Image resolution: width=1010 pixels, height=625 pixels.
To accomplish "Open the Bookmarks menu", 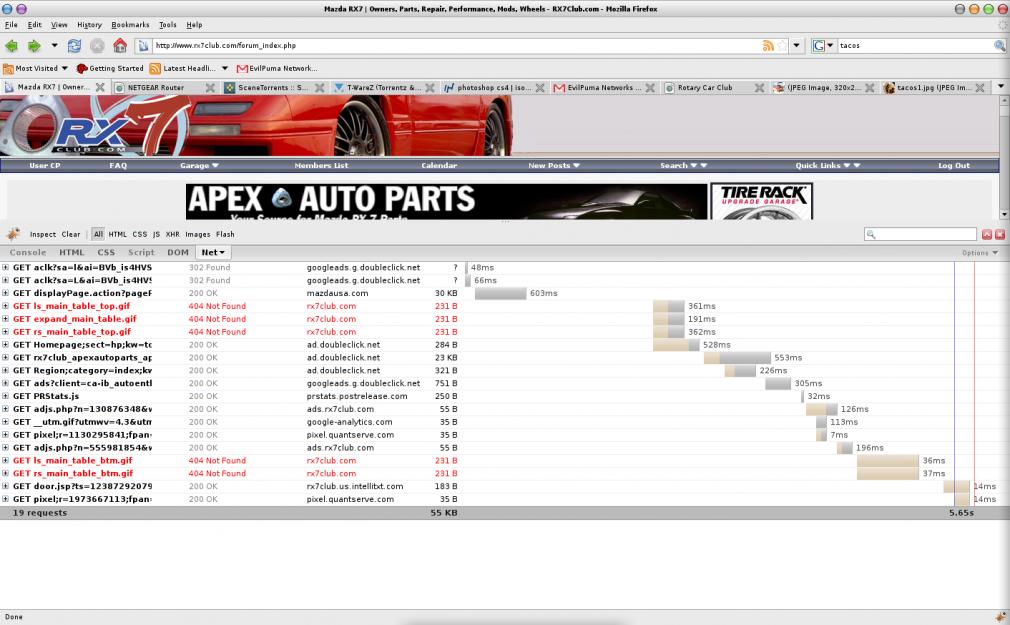I will pos(129,24).
